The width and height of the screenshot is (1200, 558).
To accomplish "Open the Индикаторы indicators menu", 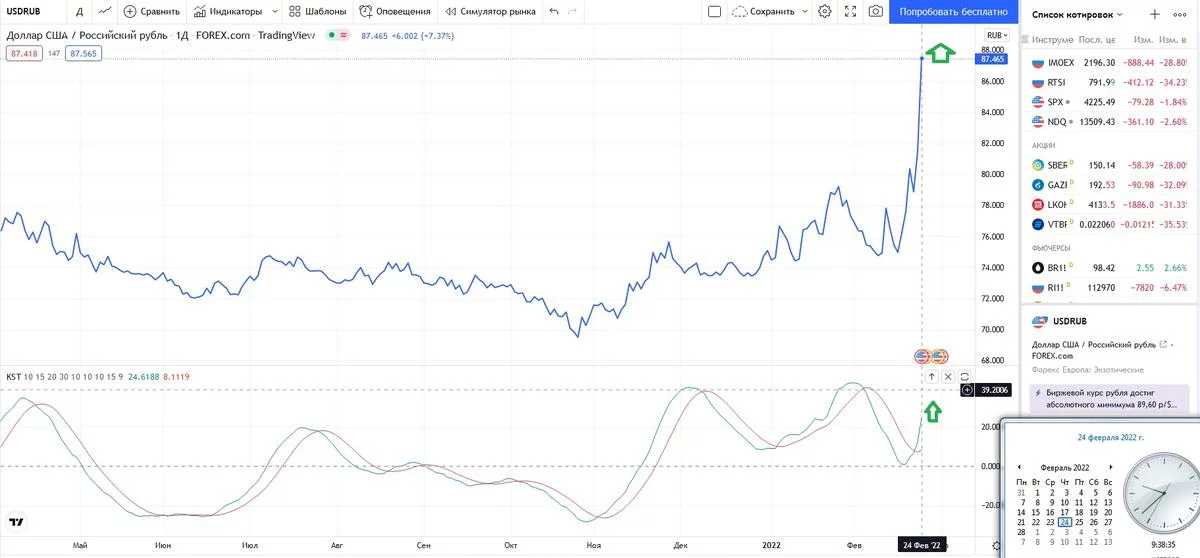I will (229, 12).
